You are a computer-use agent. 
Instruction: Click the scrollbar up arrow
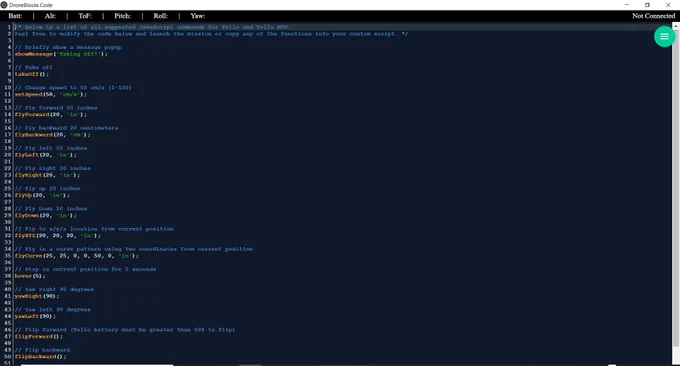point(676,26)
